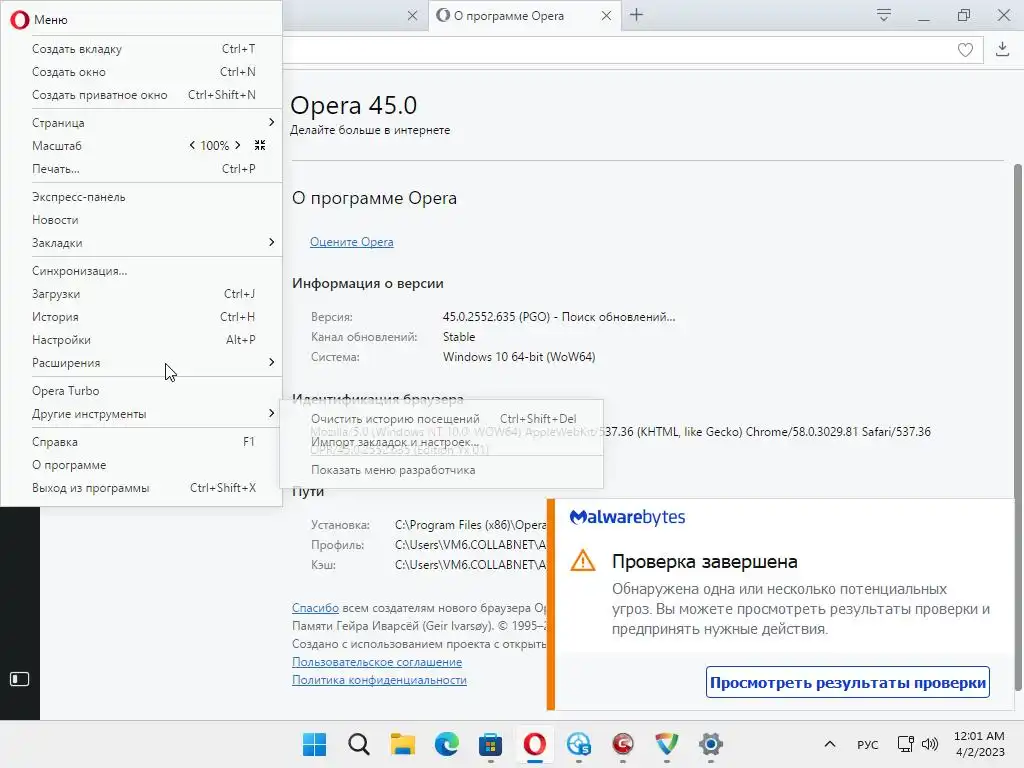Select 'Синхронизация...' menu item
This screenshot has width=1024, height=768.
pyautogui.click(x=142, y=270)
